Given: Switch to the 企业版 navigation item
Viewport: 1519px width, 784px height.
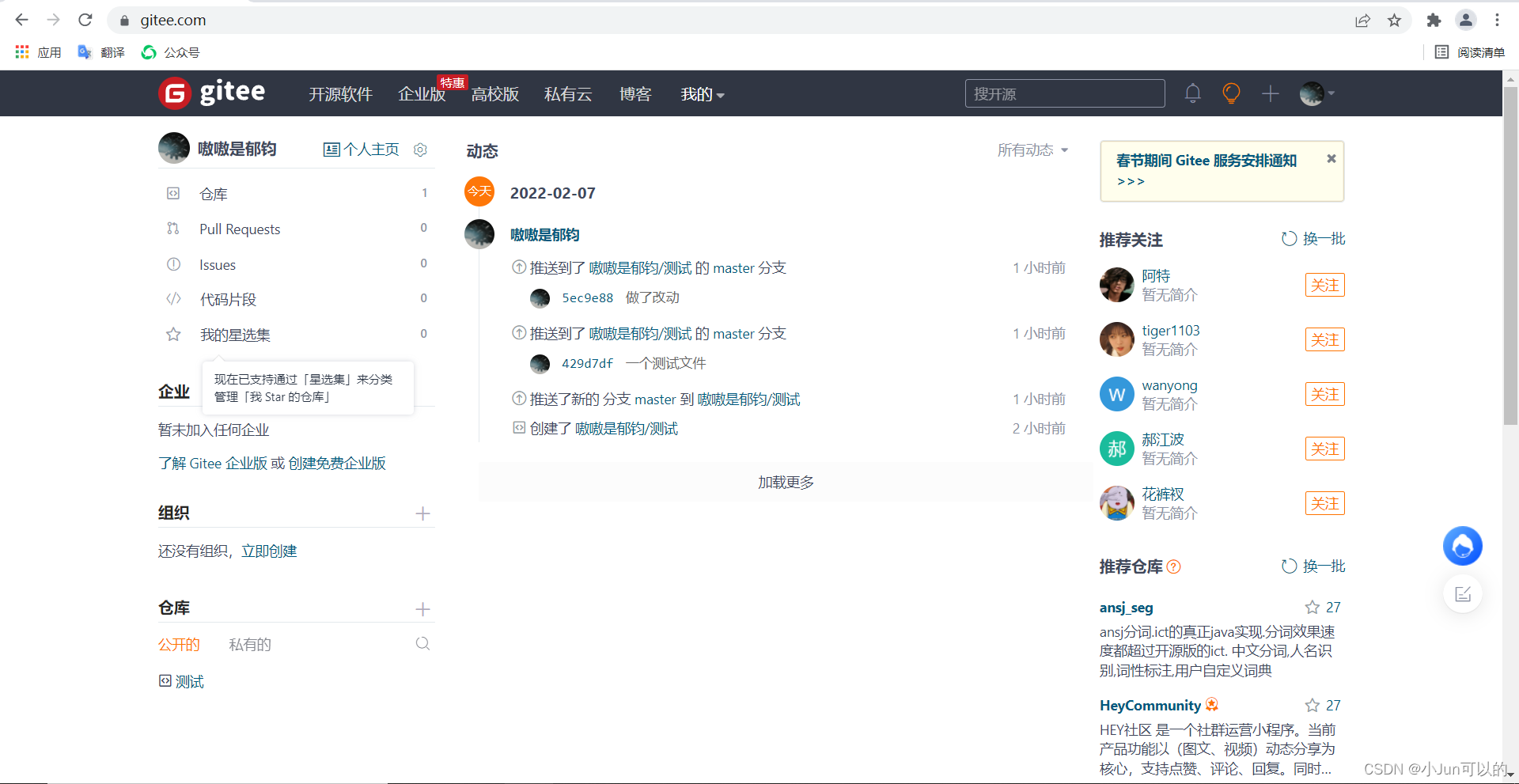Looking at the screenshot, I should [421, 94].
